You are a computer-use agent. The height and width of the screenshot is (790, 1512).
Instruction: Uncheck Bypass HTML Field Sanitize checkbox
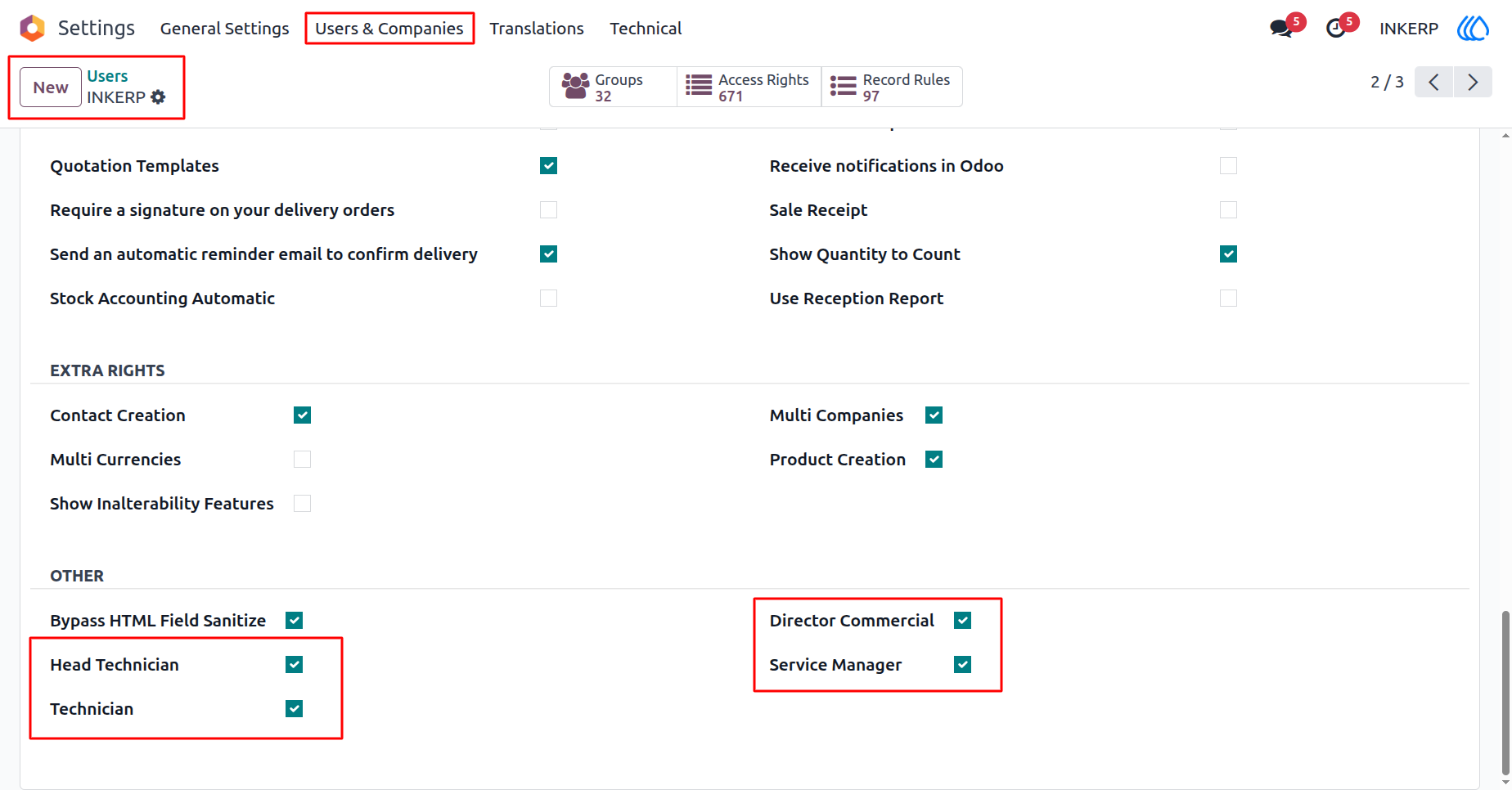click(x=294, y=621)
